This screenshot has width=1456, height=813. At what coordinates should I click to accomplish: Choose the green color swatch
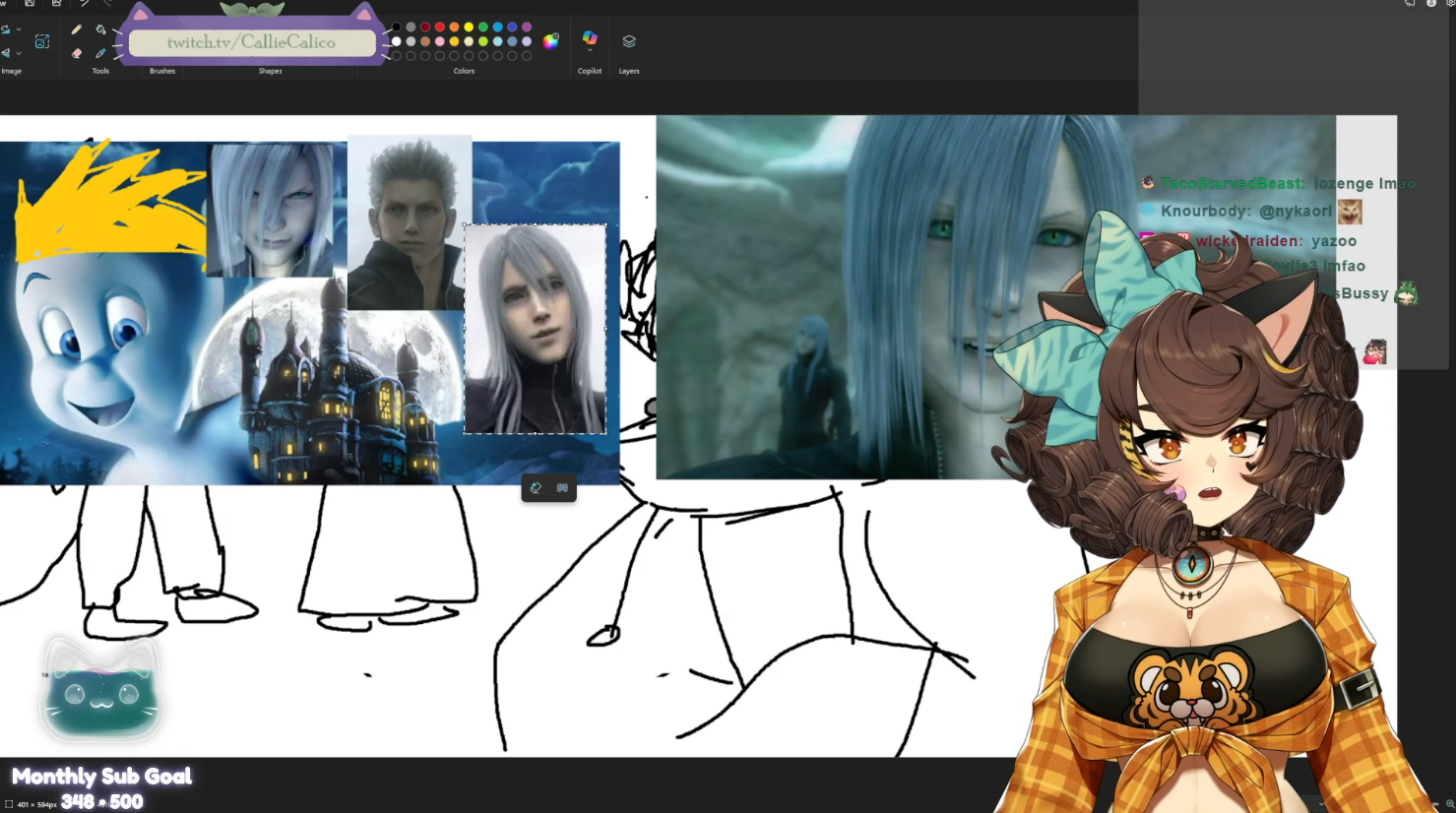[483, 28]
